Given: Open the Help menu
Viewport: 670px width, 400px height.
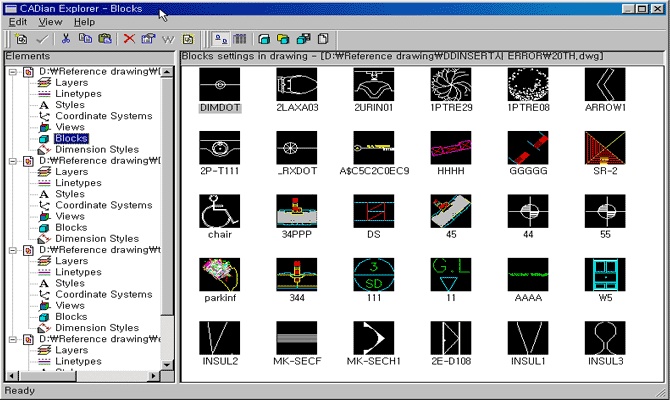Looking at the screenshot, I should (84, 22).
